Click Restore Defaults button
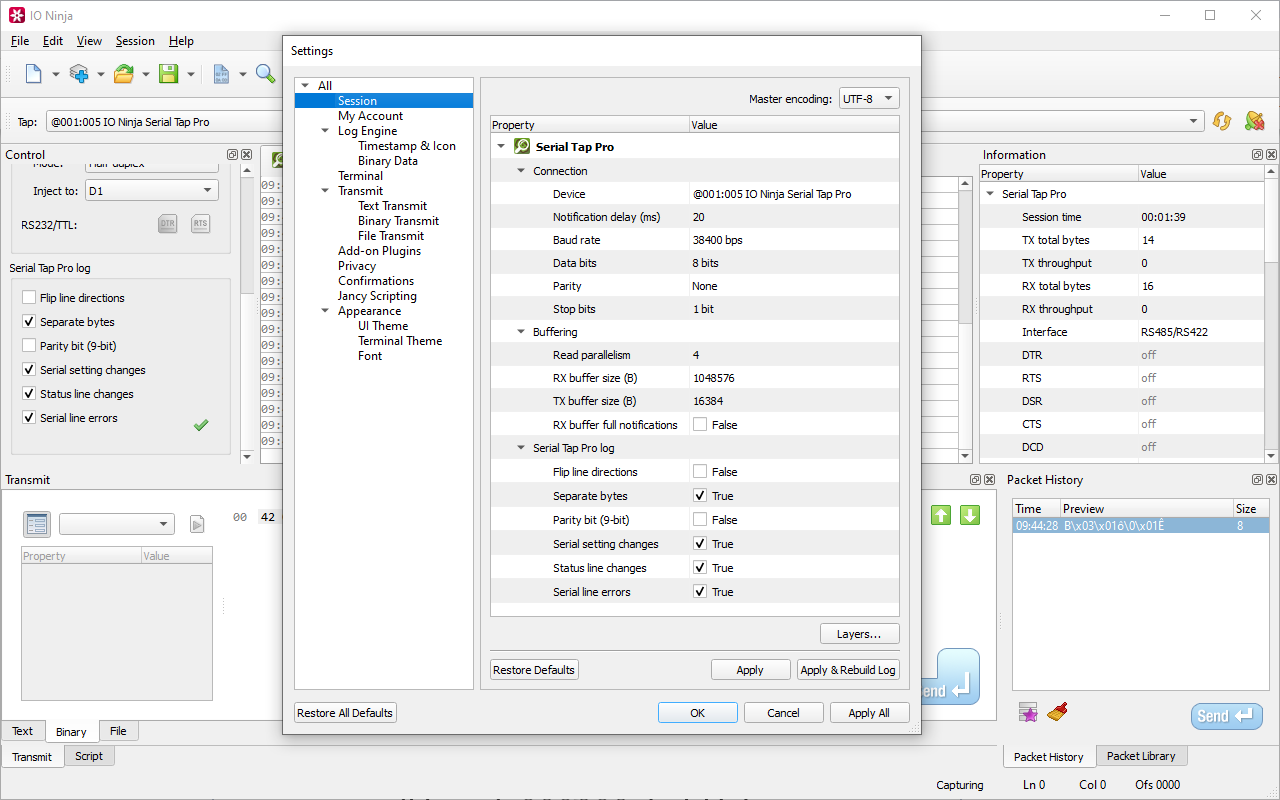The height and width of the screenshot is (800, 1280). click(534, 670)
